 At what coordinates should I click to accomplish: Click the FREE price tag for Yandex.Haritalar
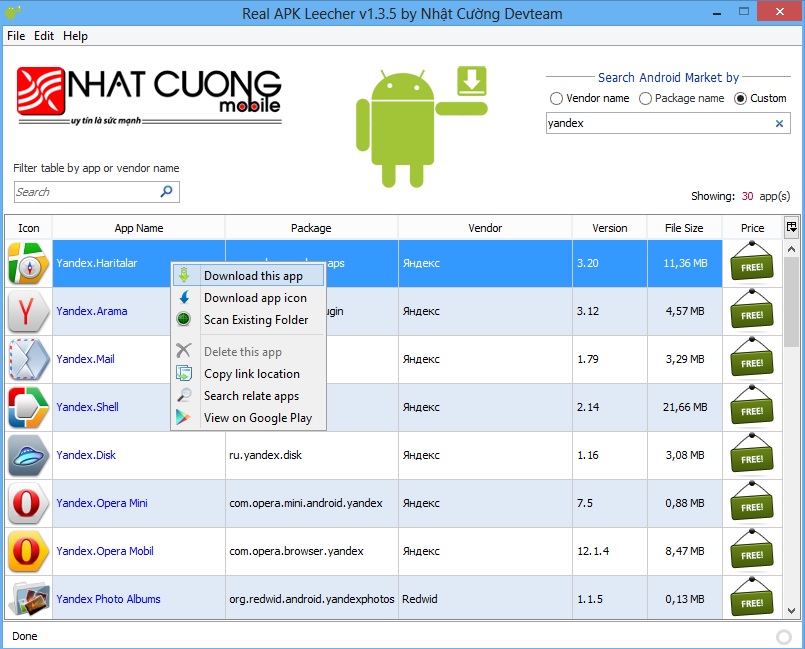pos(752,262)
